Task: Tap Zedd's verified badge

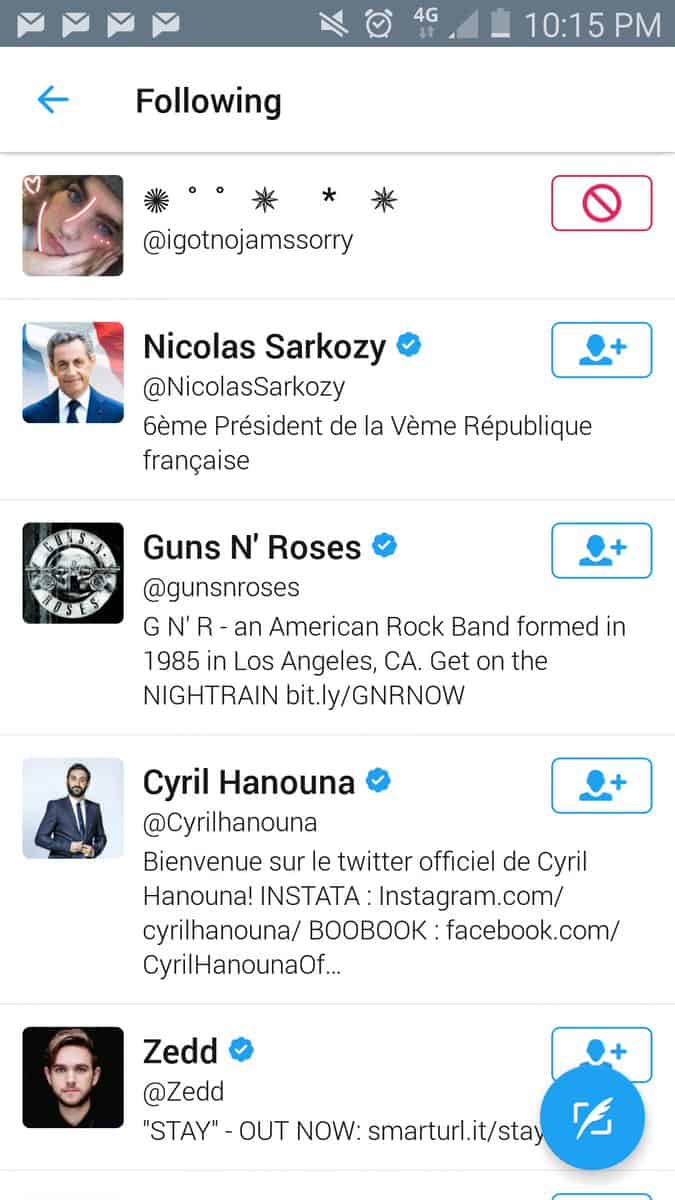Action: pyautogui.click(x=241, y=1050)
